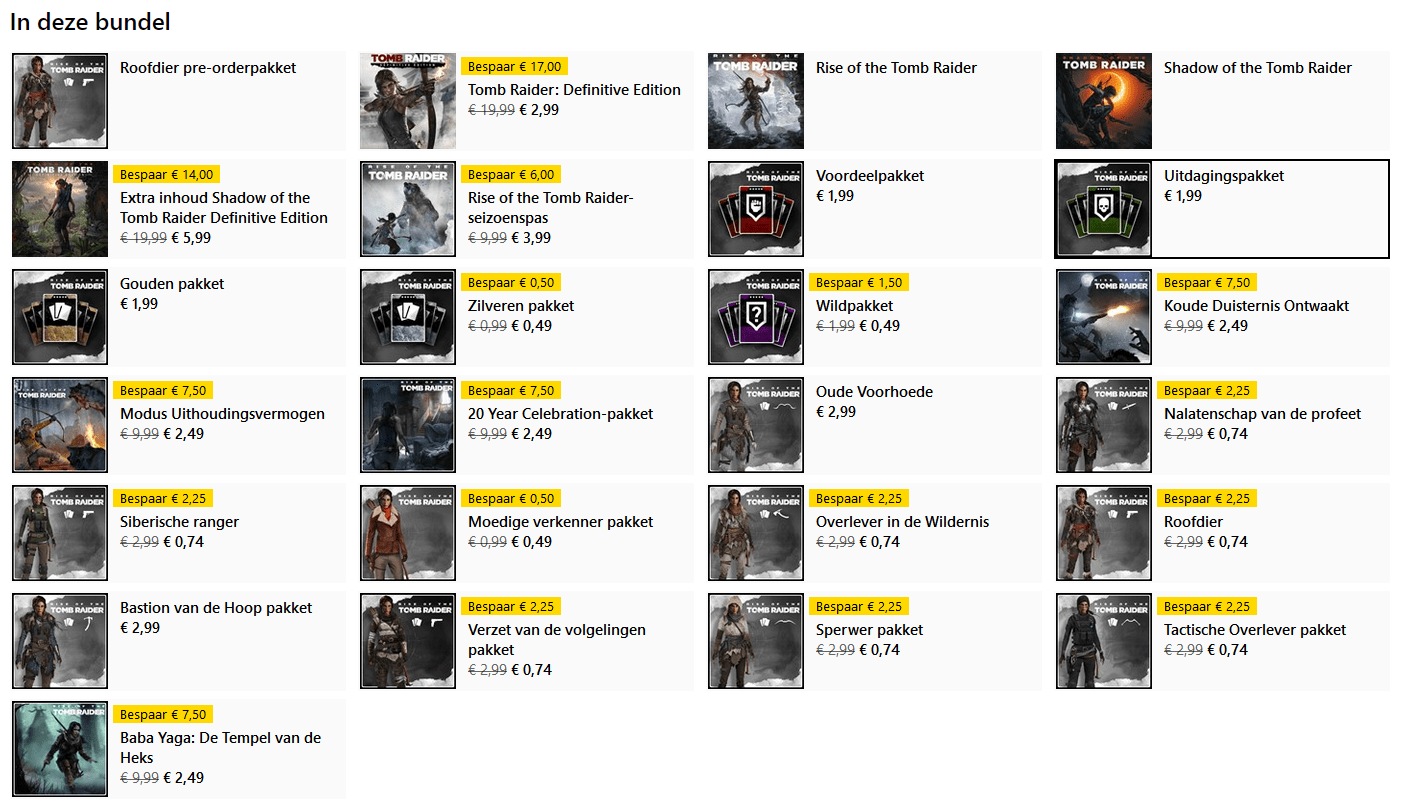1409x808 pixels.
Task: Click Overlever in de Wildernis title
Action: 902,522
